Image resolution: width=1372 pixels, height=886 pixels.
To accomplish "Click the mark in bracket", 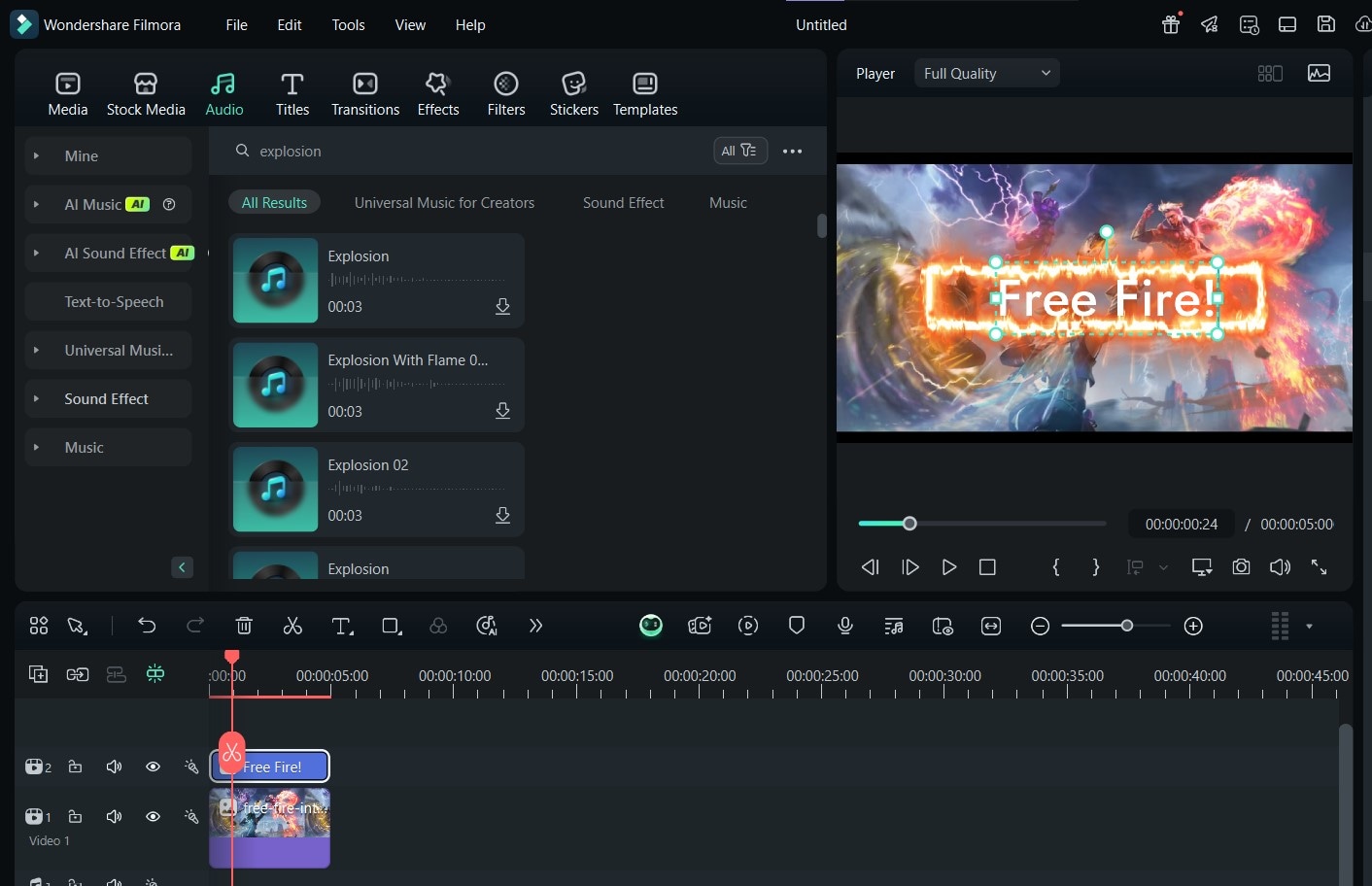I will [x=1056, y=567].
